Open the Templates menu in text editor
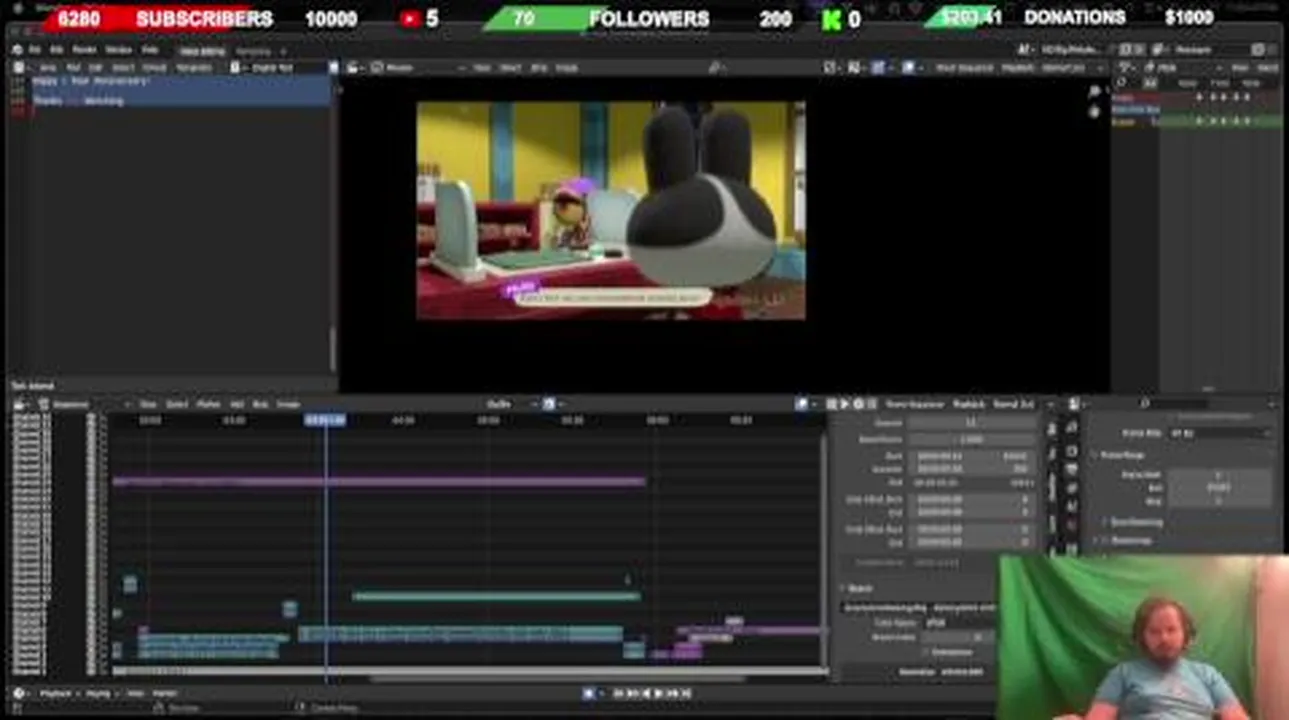1289x720 pixels. coord(194,67)
